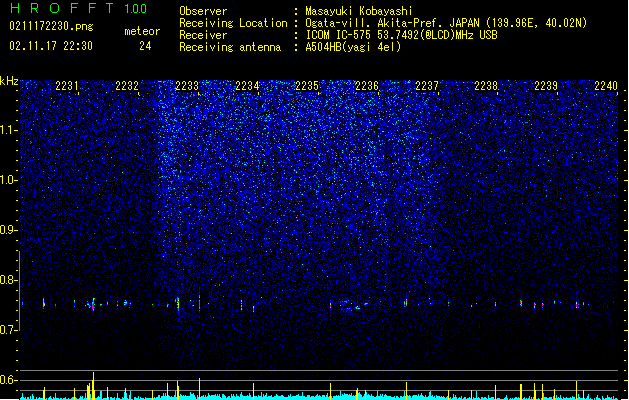Click the Receiving Location label
629x400 pixels.
tap(233, 23)
